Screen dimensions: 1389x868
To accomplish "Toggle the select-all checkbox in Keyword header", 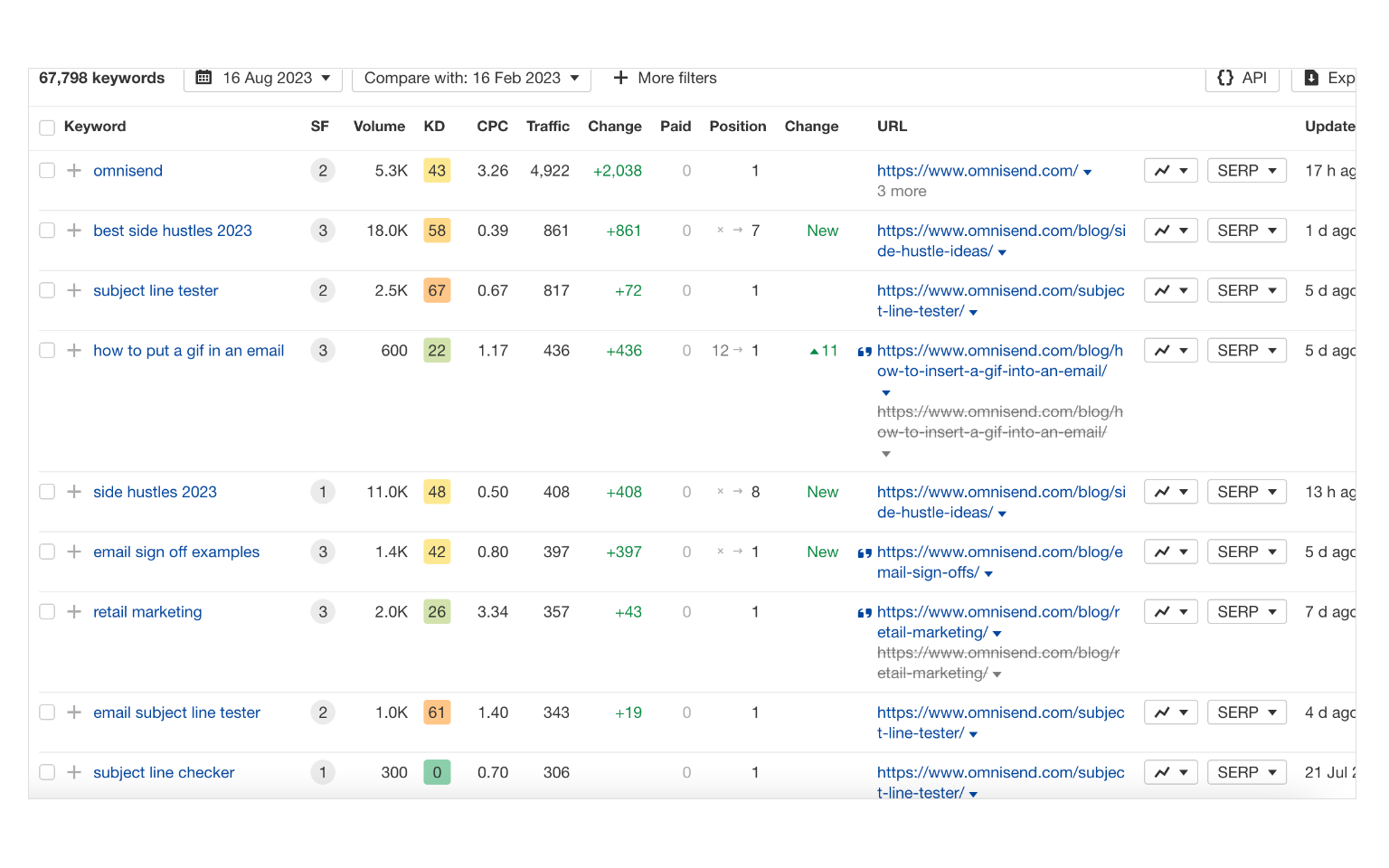I will [47, 127].
